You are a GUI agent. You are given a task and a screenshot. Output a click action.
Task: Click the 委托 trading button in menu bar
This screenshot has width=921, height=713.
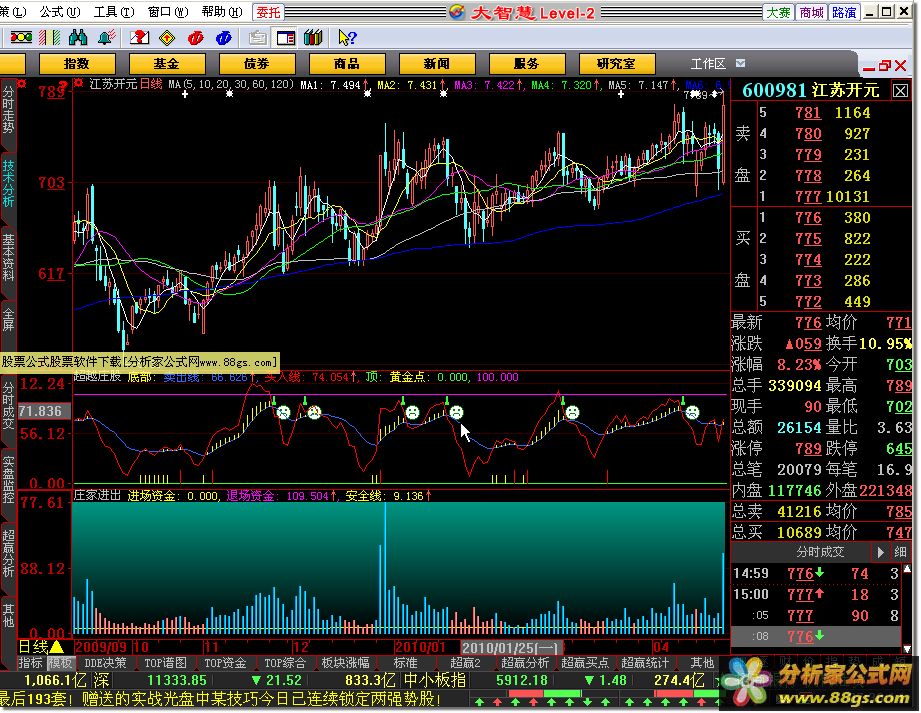(268, 12)
